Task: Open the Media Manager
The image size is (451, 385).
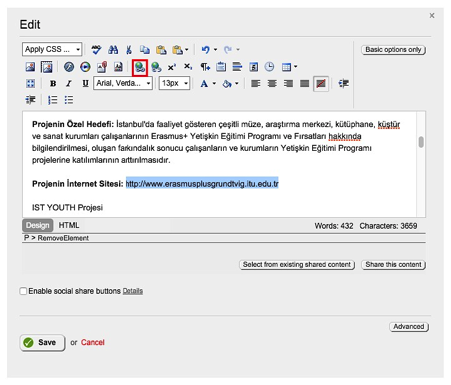Action: pyautogui.click(x=85, y=67)
